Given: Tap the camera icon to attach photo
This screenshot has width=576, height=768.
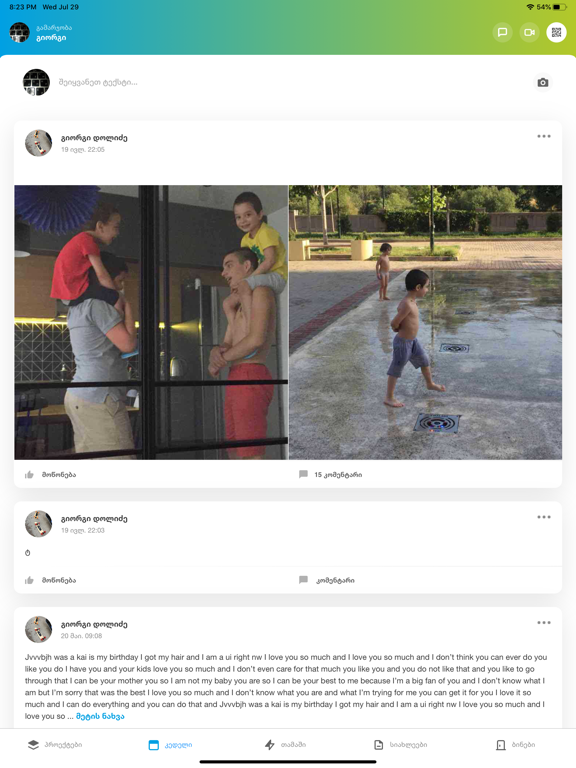Looking at the screenshot, I should (x=543, y=82).
